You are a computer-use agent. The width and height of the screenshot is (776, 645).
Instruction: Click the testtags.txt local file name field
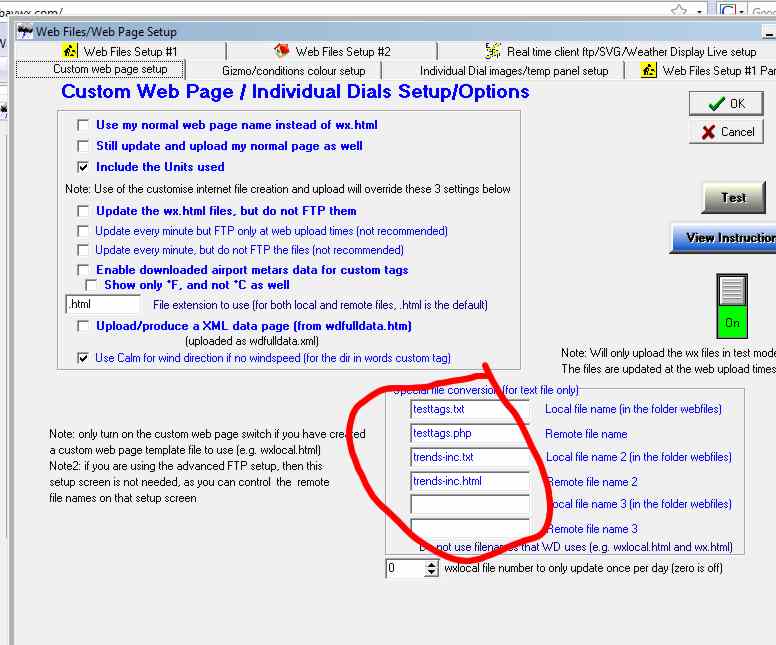pyautogui.click(x=470, y=409)
